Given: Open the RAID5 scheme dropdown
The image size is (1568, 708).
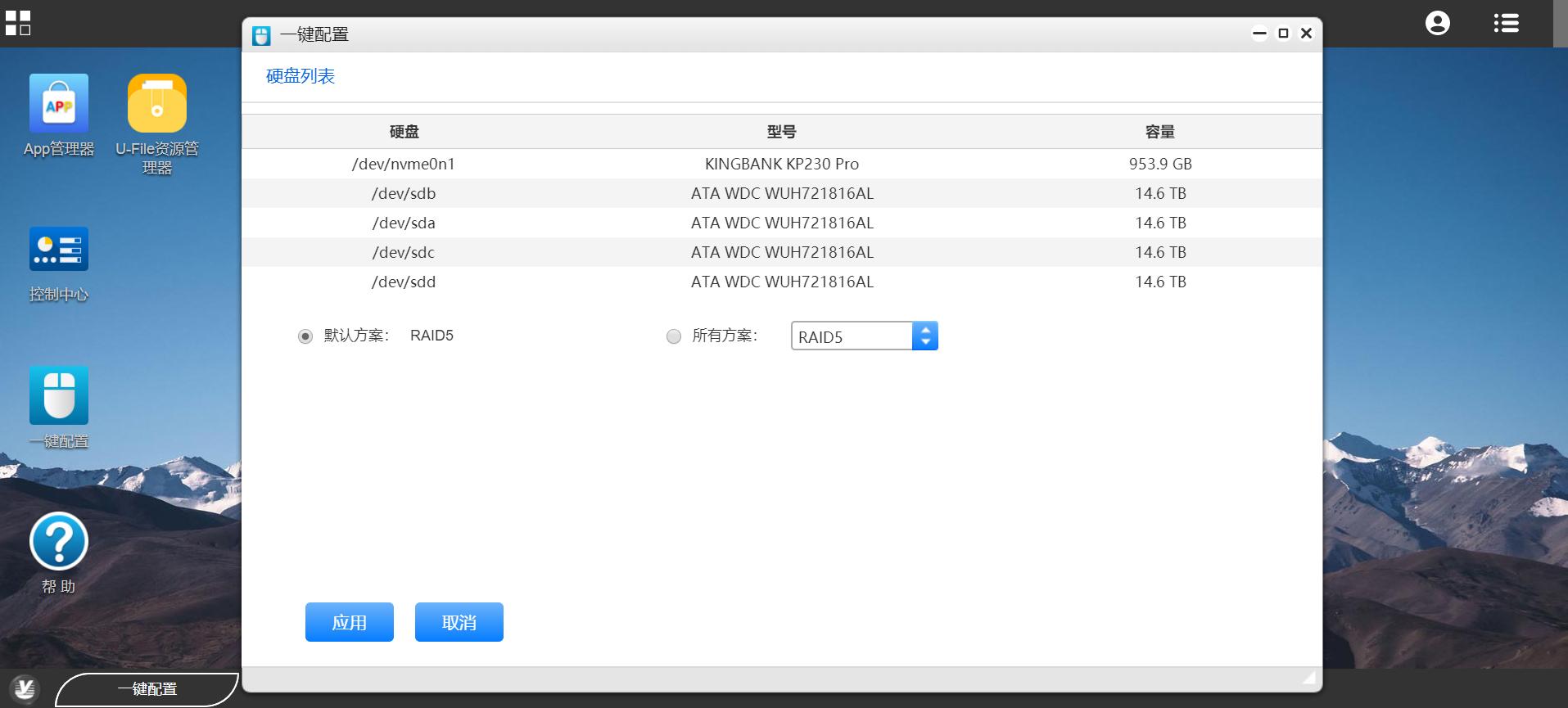Looking at the screenshot, I should [865, 336].
